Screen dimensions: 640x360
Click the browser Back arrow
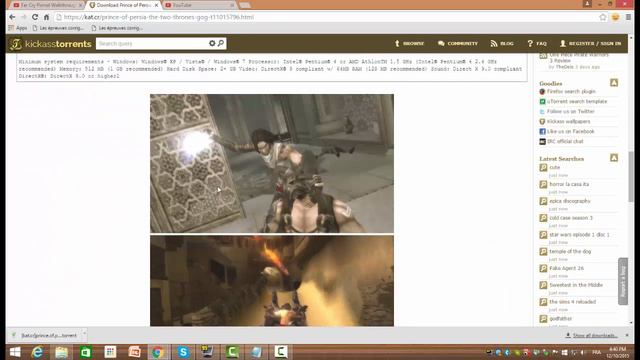(x=12, y=17)
